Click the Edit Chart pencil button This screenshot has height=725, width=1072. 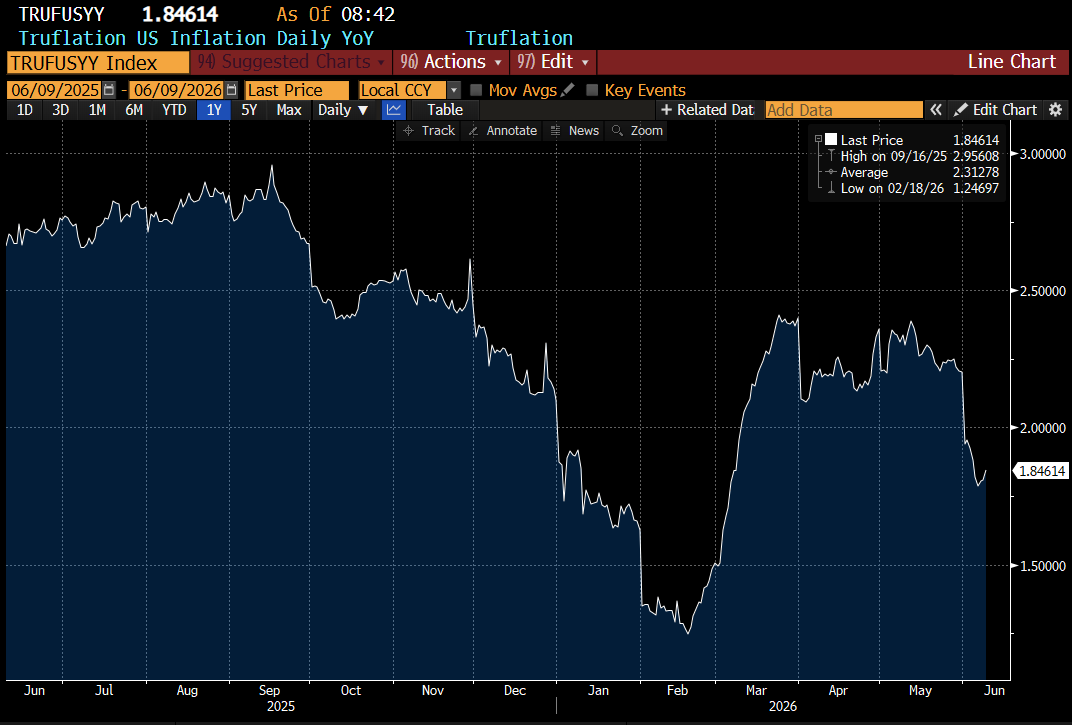[996, 109]
